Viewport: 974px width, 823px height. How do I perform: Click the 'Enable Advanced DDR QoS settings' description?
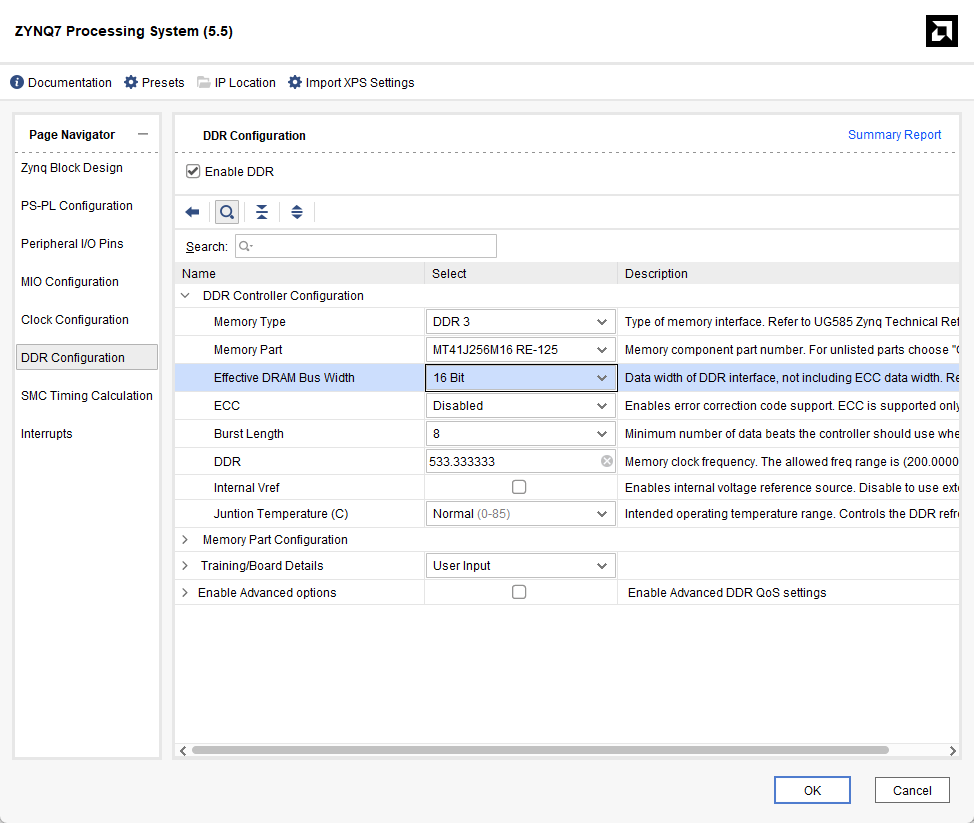(727, 593)
